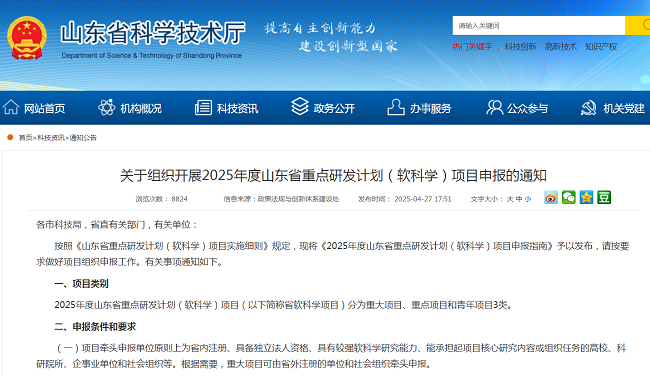Set font size to 小
Image resolution: width=650 pixels, height=376 pixels.
[x=528, y=199]
